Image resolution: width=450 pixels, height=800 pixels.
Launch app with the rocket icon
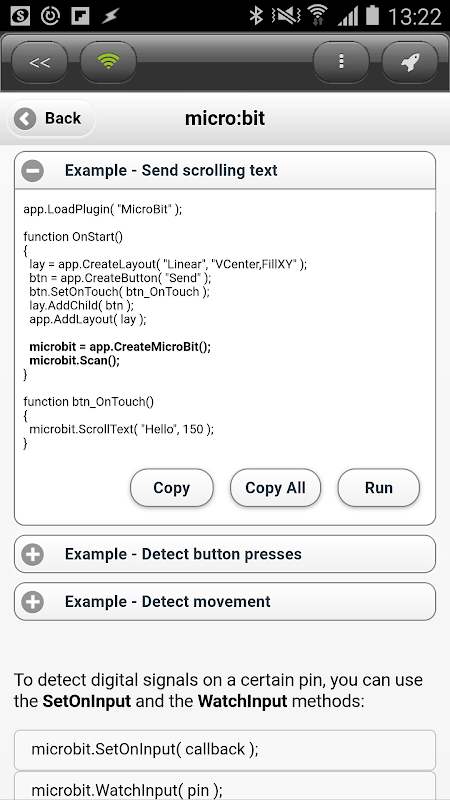410,62
